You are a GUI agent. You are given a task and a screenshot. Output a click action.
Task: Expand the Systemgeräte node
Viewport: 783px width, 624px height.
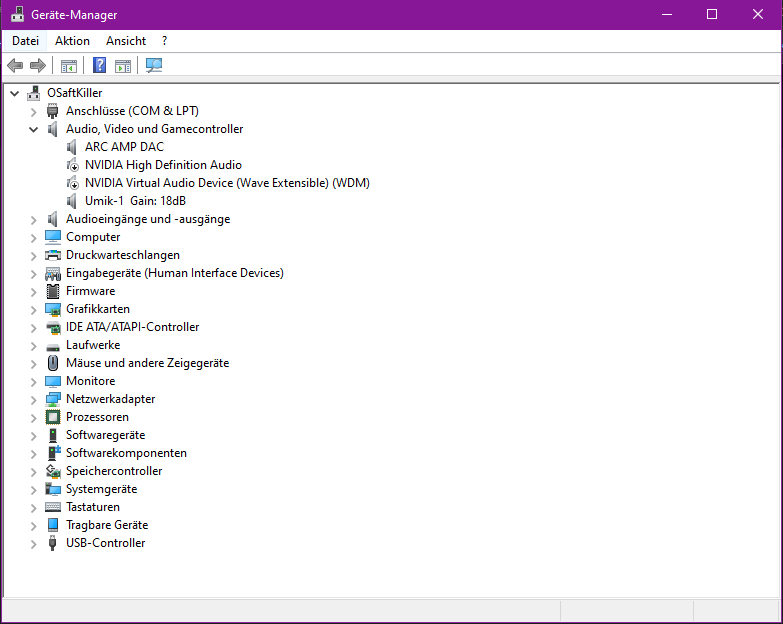coord(33,489)
